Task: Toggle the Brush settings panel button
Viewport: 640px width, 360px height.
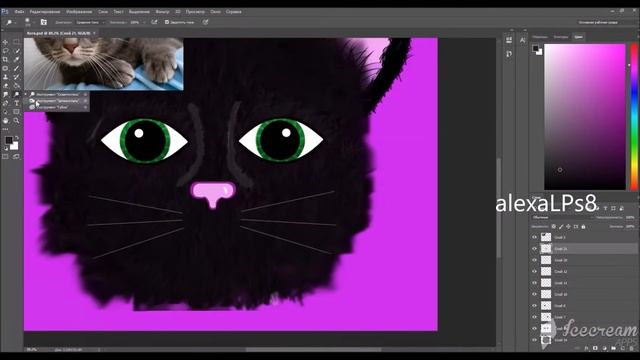Action: (44, 22)
